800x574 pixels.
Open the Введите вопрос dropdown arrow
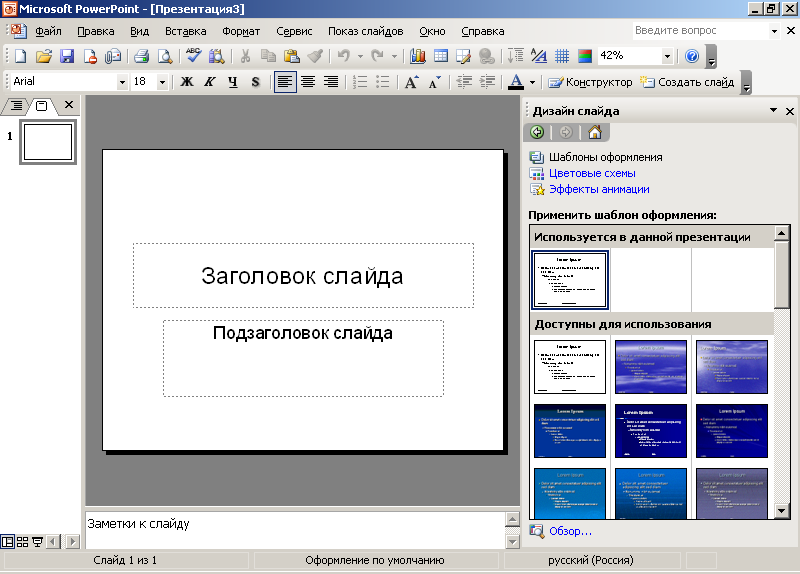point(774,31)
